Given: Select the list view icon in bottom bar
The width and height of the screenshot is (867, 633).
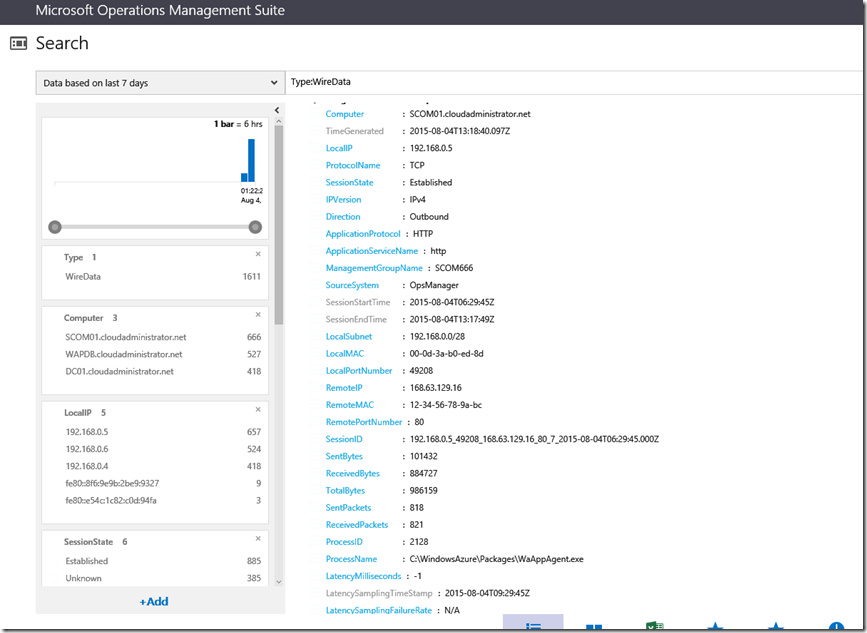Looking at the screenshot, I should tap(533, 625).
